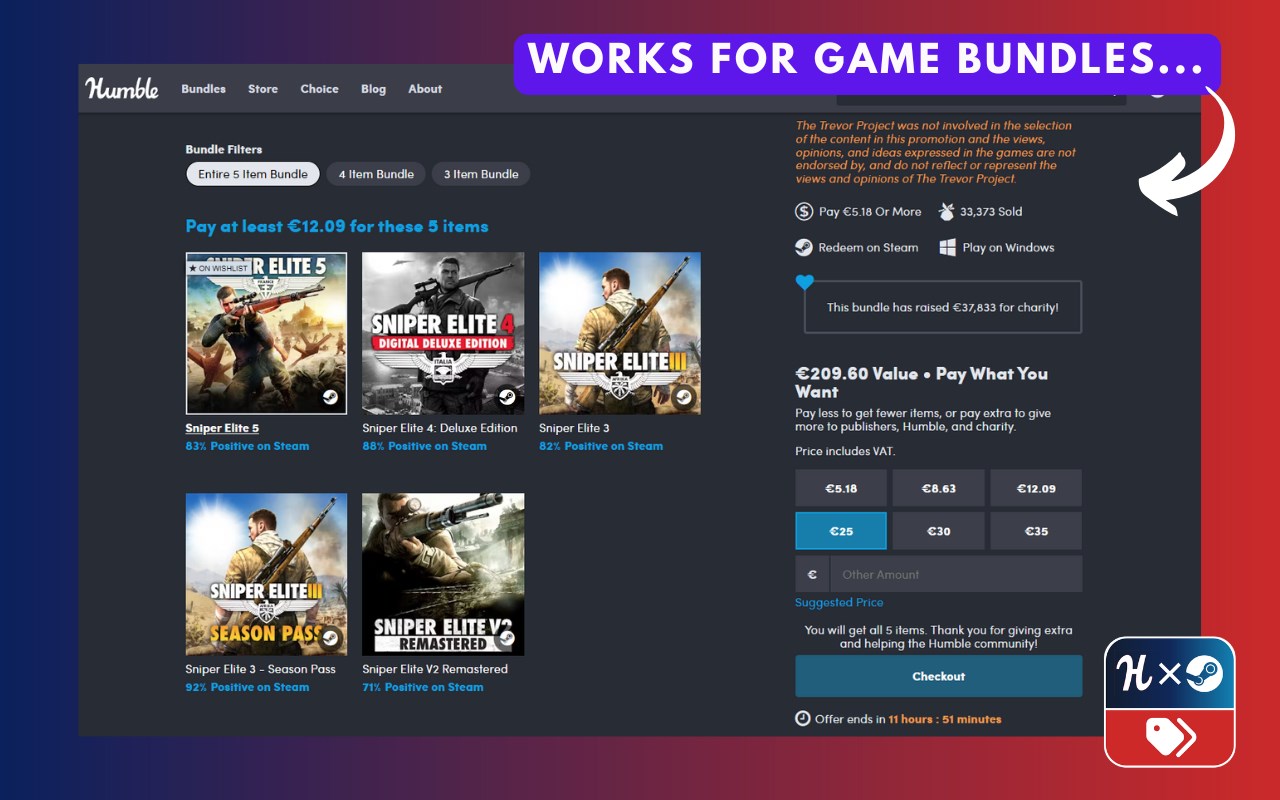Screen dimensions: 1280x800
Task: Click the On Wishlist badge
Action: click(x=218, y=268)
